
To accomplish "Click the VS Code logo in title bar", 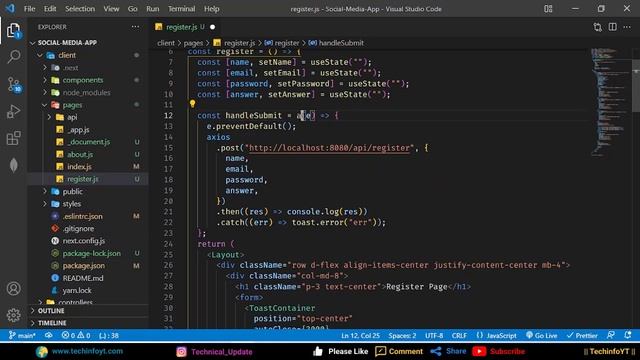I will 10,9.
